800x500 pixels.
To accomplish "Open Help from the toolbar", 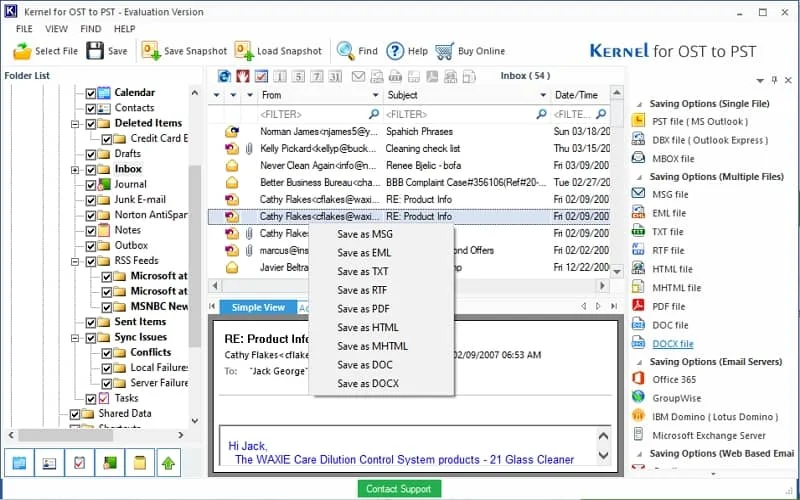I will tap(407, 51).
